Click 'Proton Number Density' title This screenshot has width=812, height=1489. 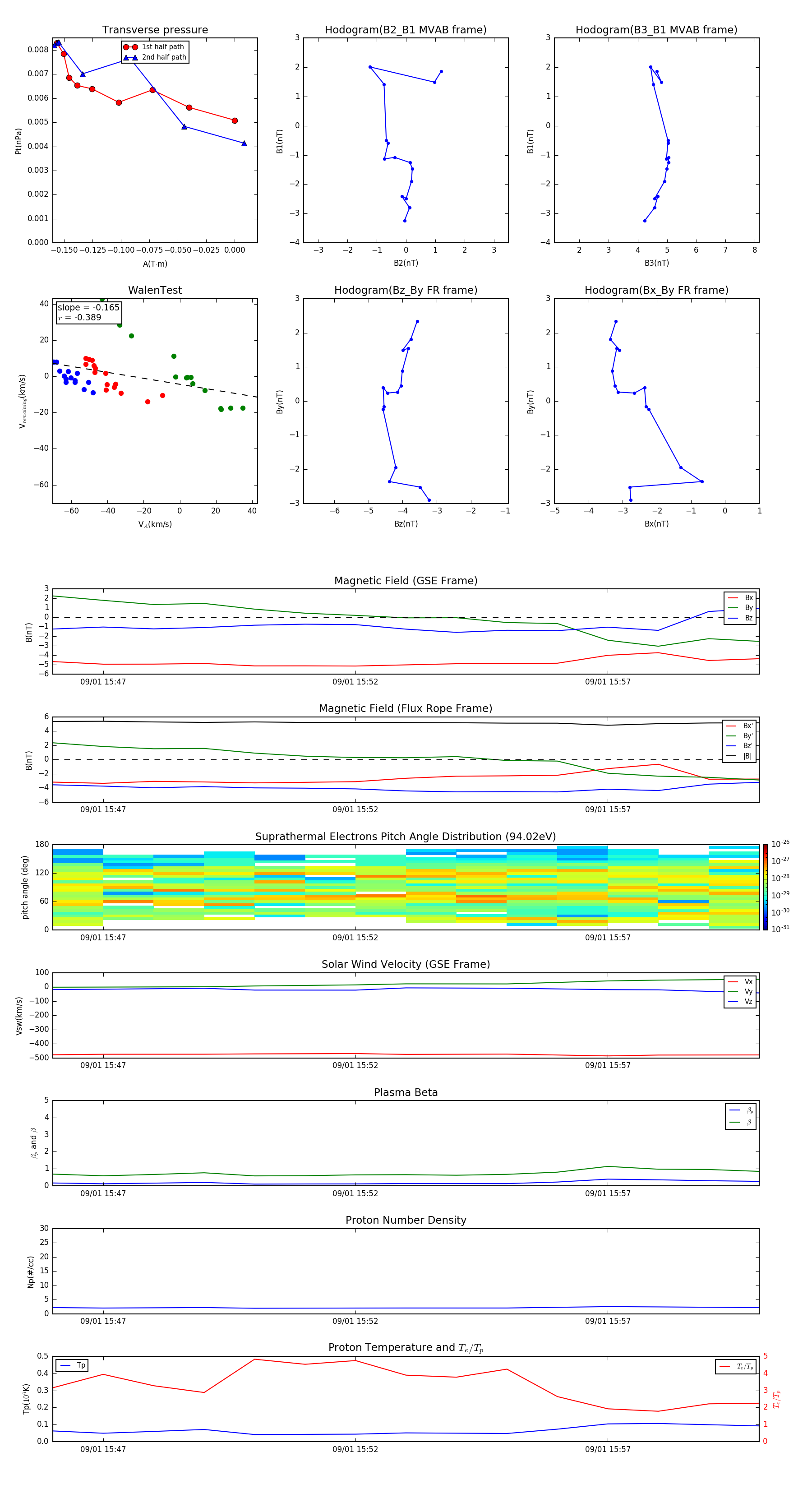(406, 1220)
